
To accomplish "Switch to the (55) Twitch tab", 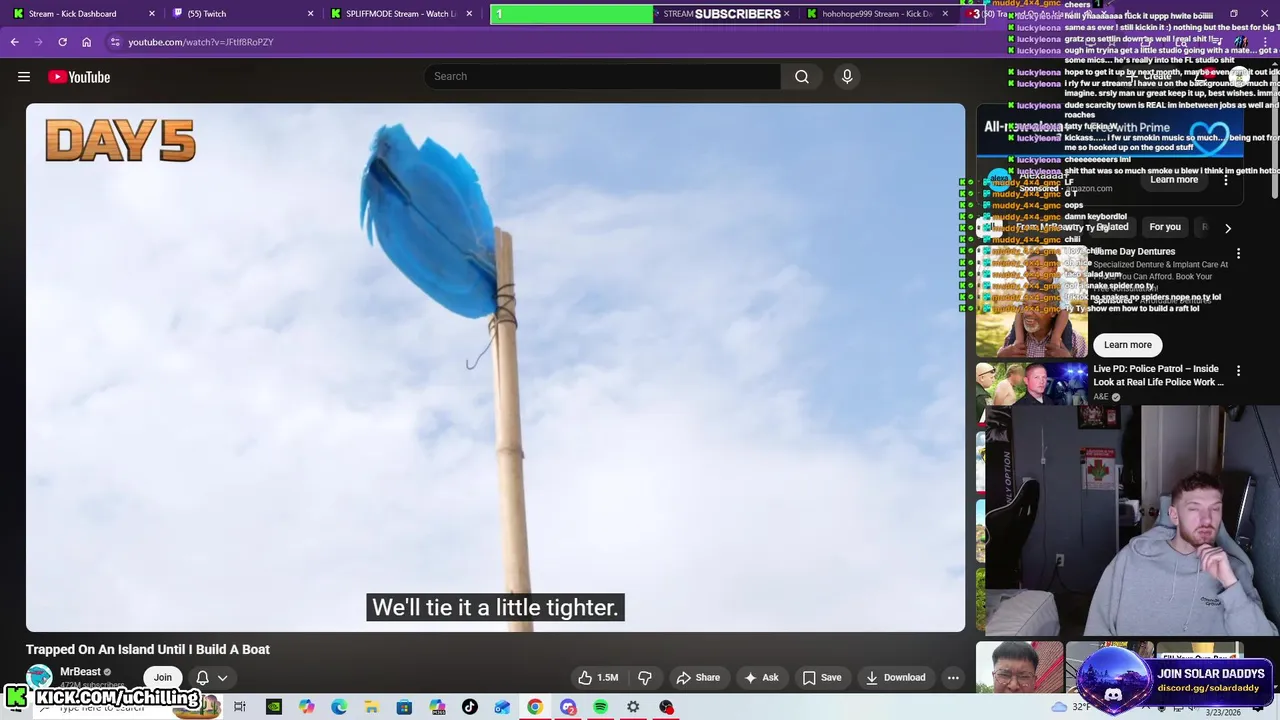I will click(x=207, y=14).
